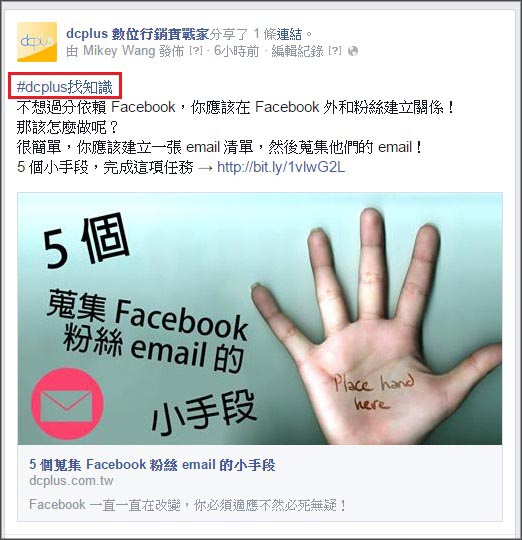Click the link description starting Facebook 一直一直在改變
Viewport: 522px width, 540px height.
click(188, 505)
